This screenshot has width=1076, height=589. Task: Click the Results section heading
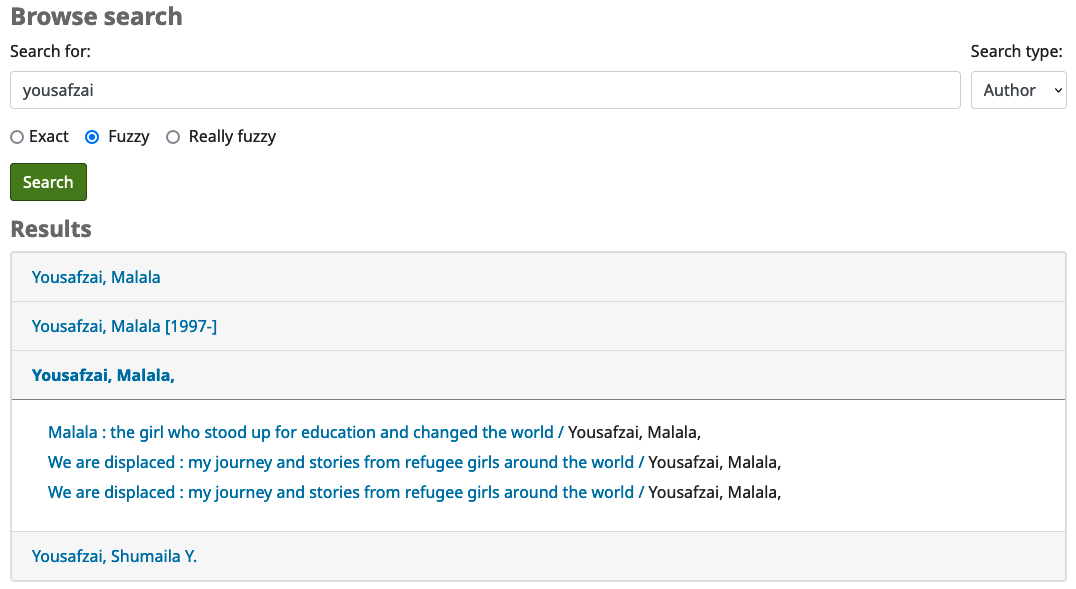pos(50,229)
